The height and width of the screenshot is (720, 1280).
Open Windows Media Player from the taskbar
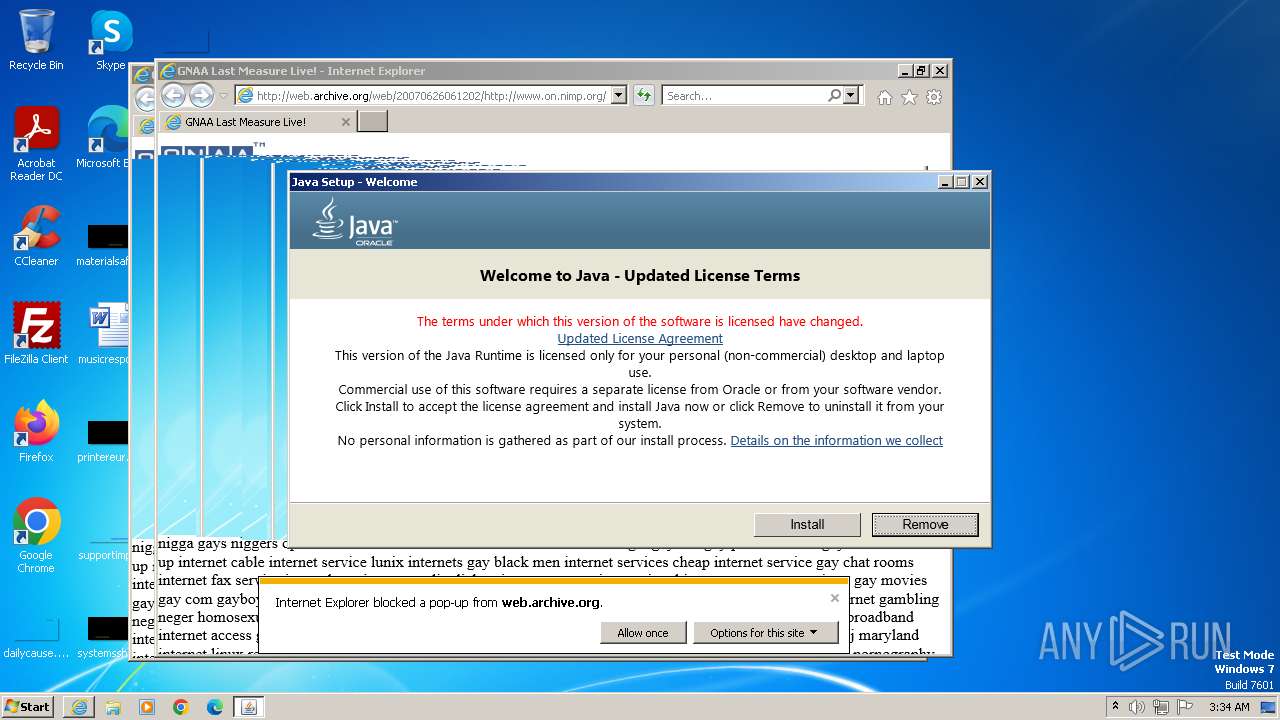[x=147, y=707]
